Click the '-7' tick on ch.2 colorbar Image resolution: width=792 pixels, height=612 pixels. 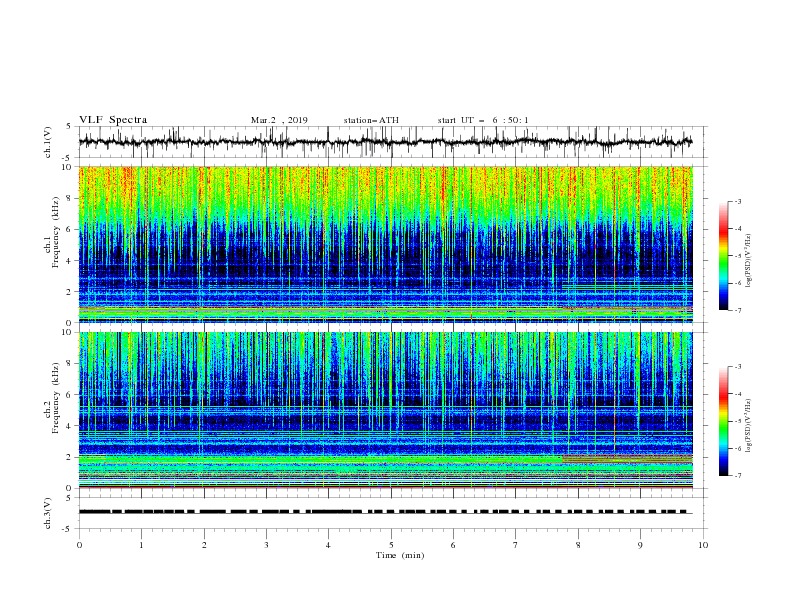738,475
